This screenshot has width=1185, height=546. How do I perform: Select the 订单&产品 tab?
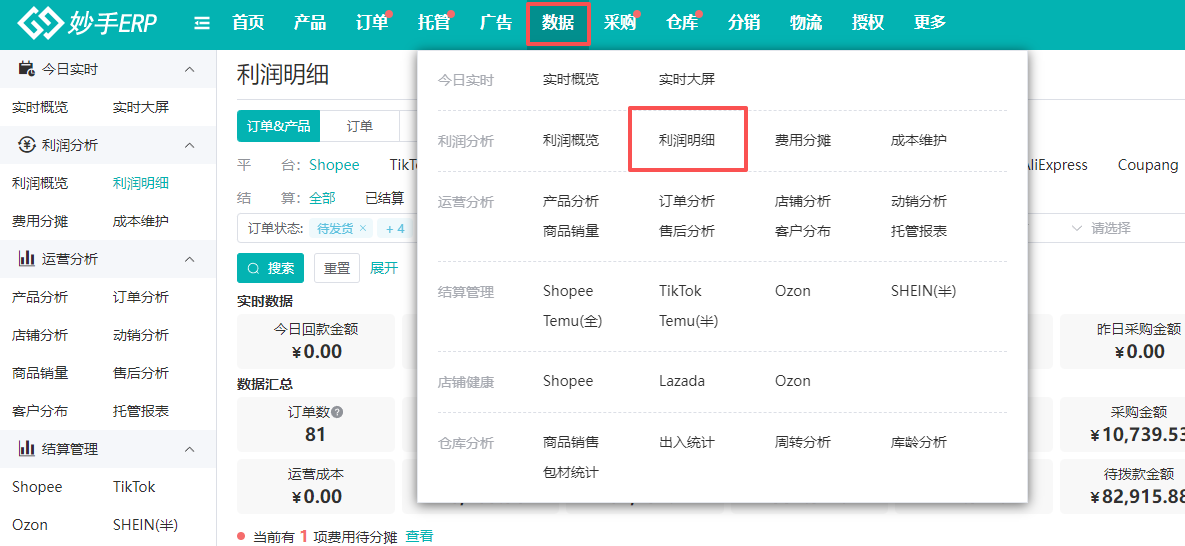279,126
